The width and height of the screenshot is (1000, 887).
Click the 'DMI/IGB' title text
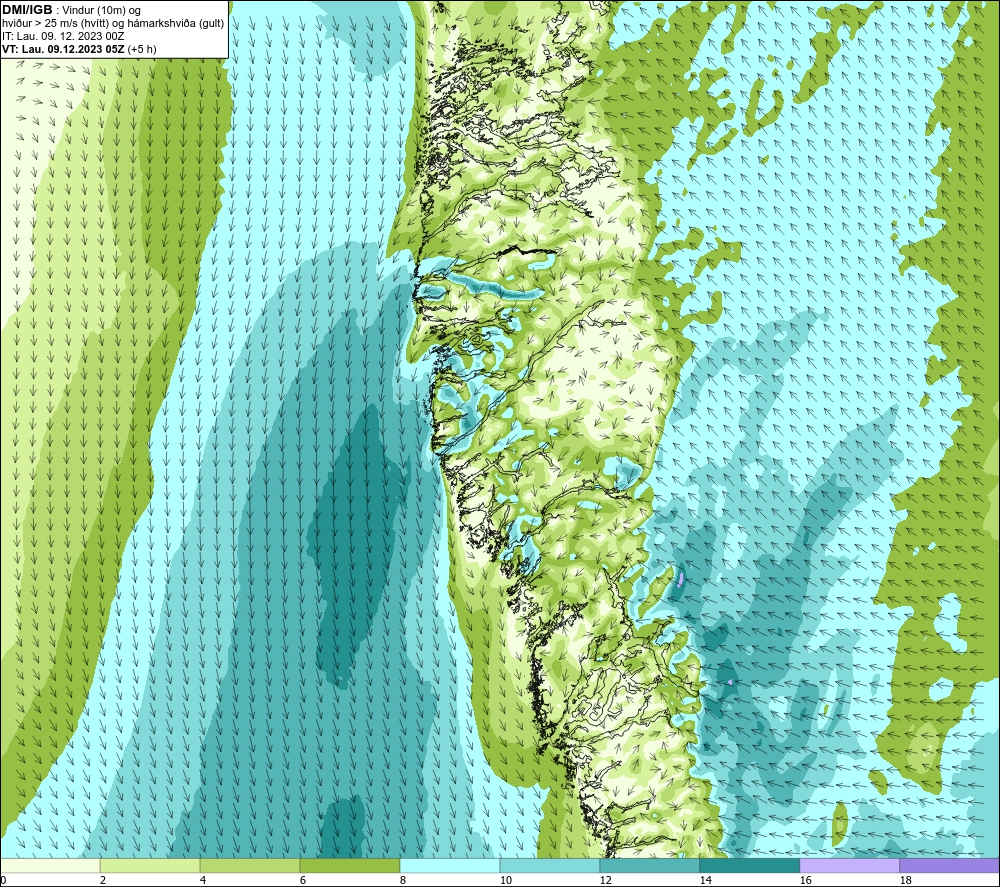(x=27, y=10)
